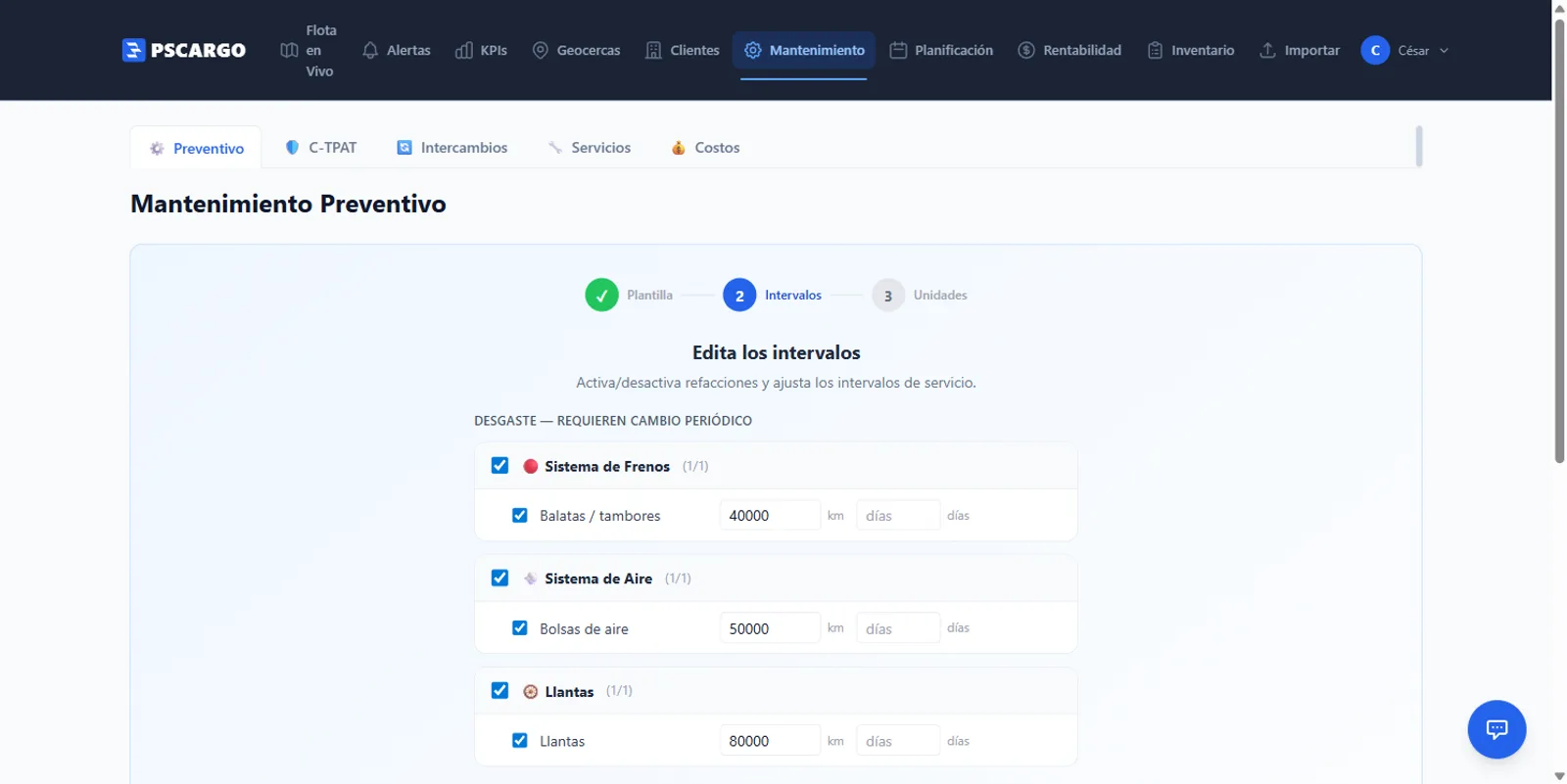Return to the Plantilla step
This screenshot has width=1567, height=784.
click(601, 295)
